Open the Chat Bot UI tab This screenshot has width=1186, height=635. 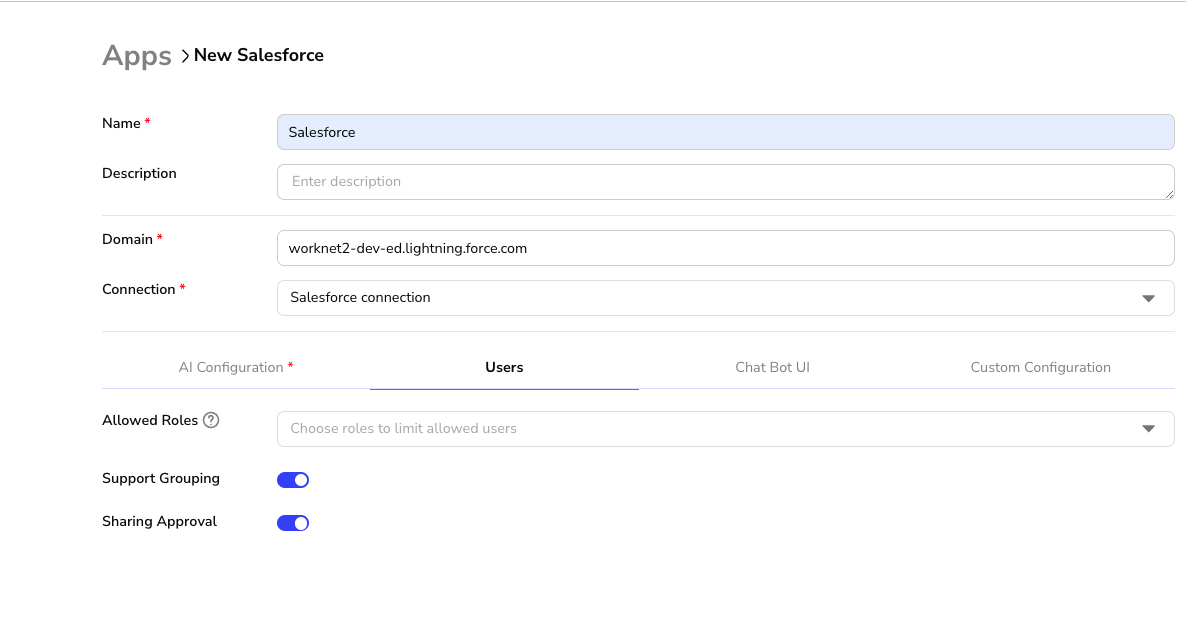772,367
